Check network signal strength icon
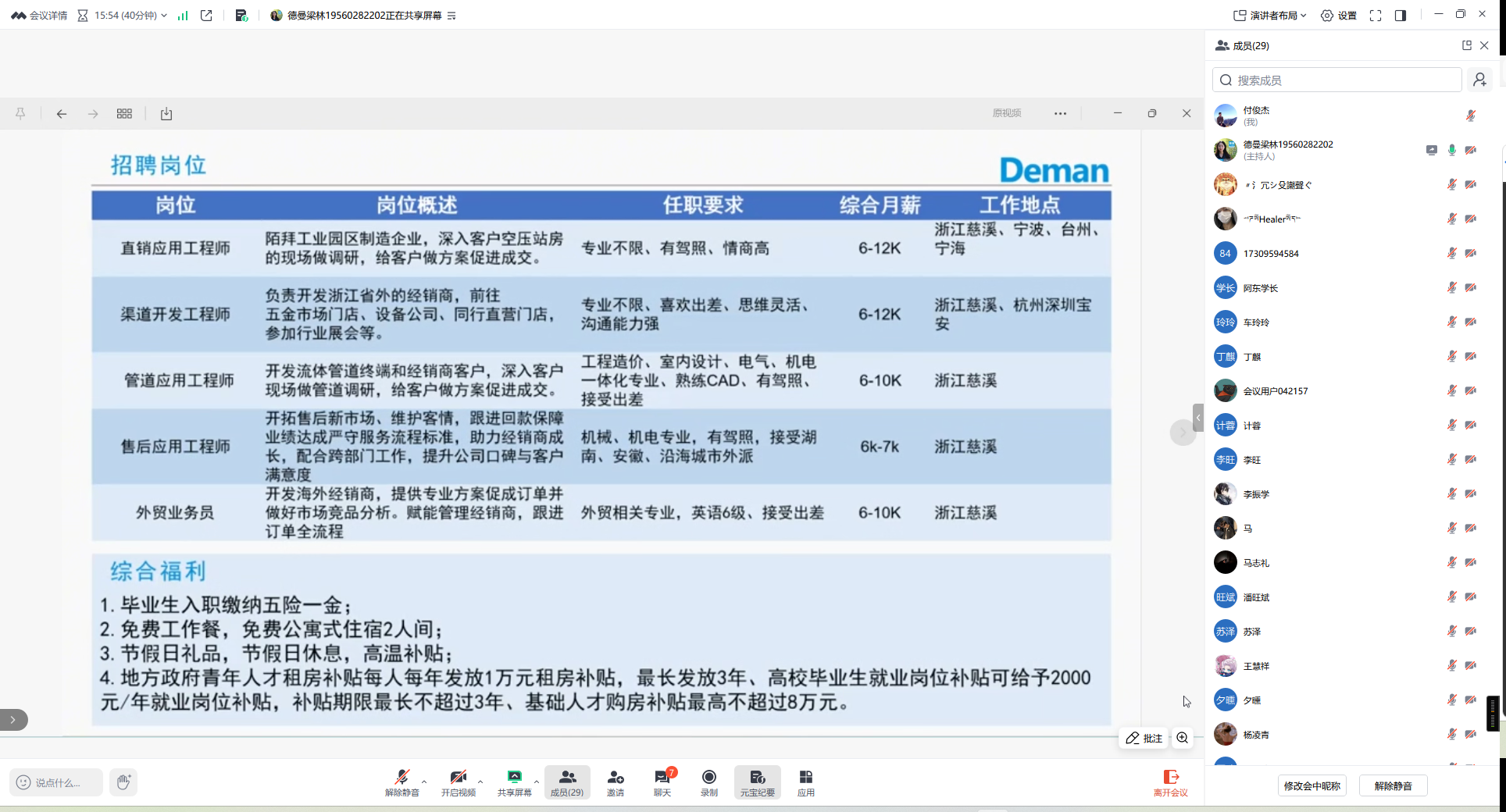 [x=183, y=16]
